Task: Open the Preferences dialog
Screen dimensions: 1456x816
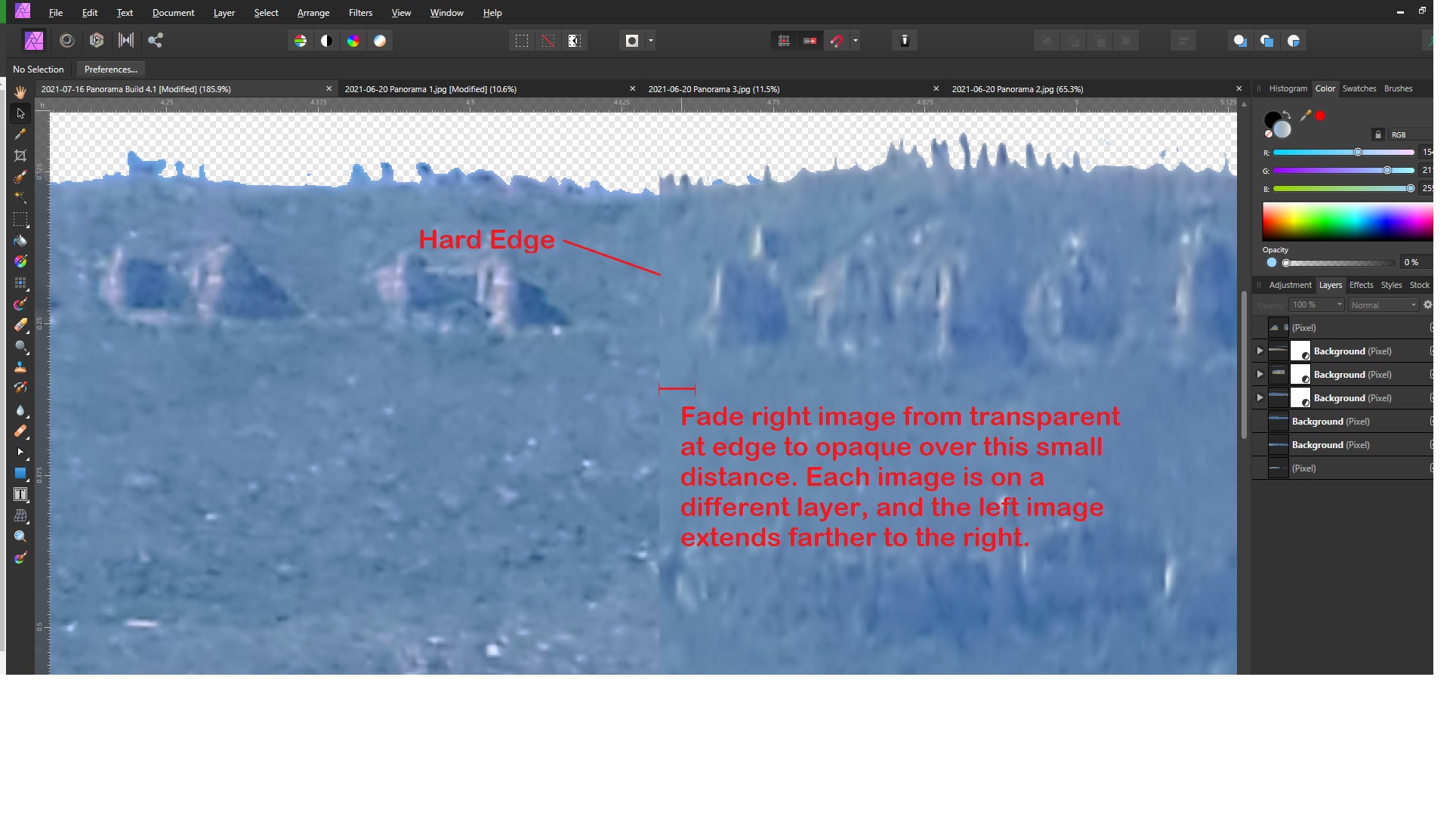Action: (x=110, y=69)
